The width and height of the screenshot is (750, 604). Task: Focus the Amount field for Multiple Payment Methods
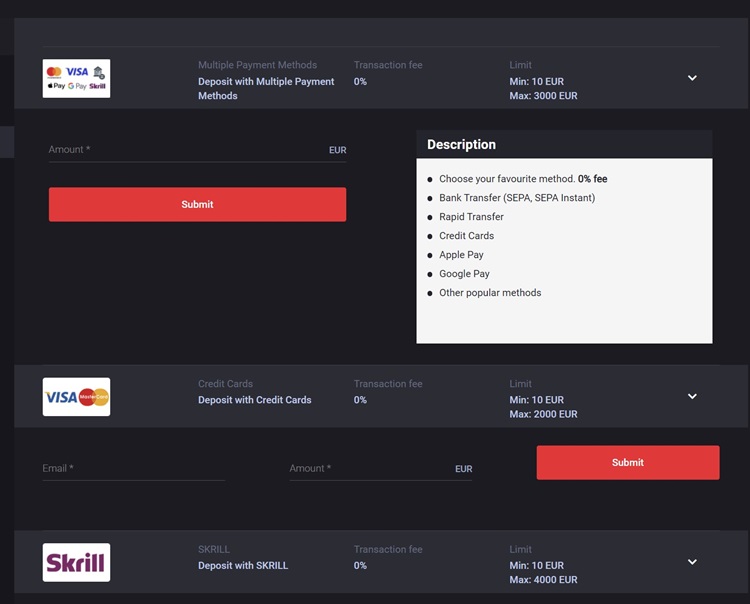point(197,150)
